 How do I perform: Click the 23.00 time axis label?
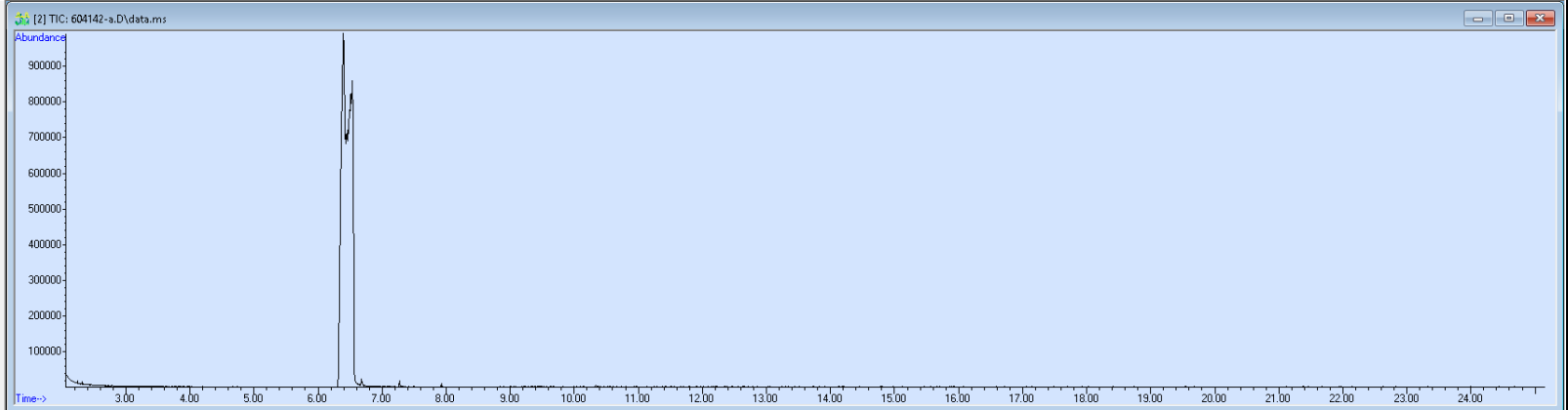coord(1406,398)
